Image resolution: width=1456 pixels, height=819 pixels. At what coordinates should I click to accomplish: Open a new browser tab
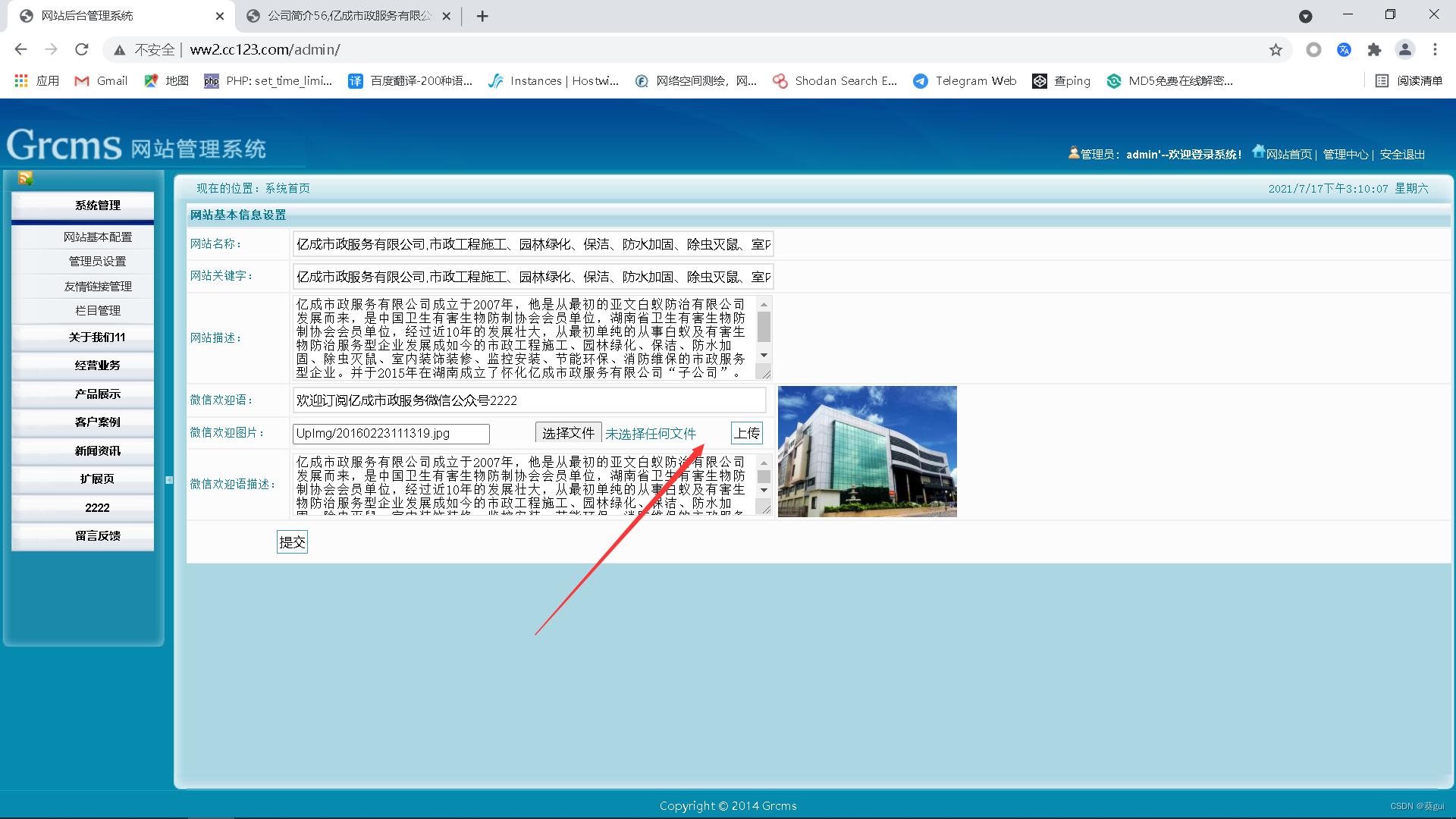click(x=482, y=16)
